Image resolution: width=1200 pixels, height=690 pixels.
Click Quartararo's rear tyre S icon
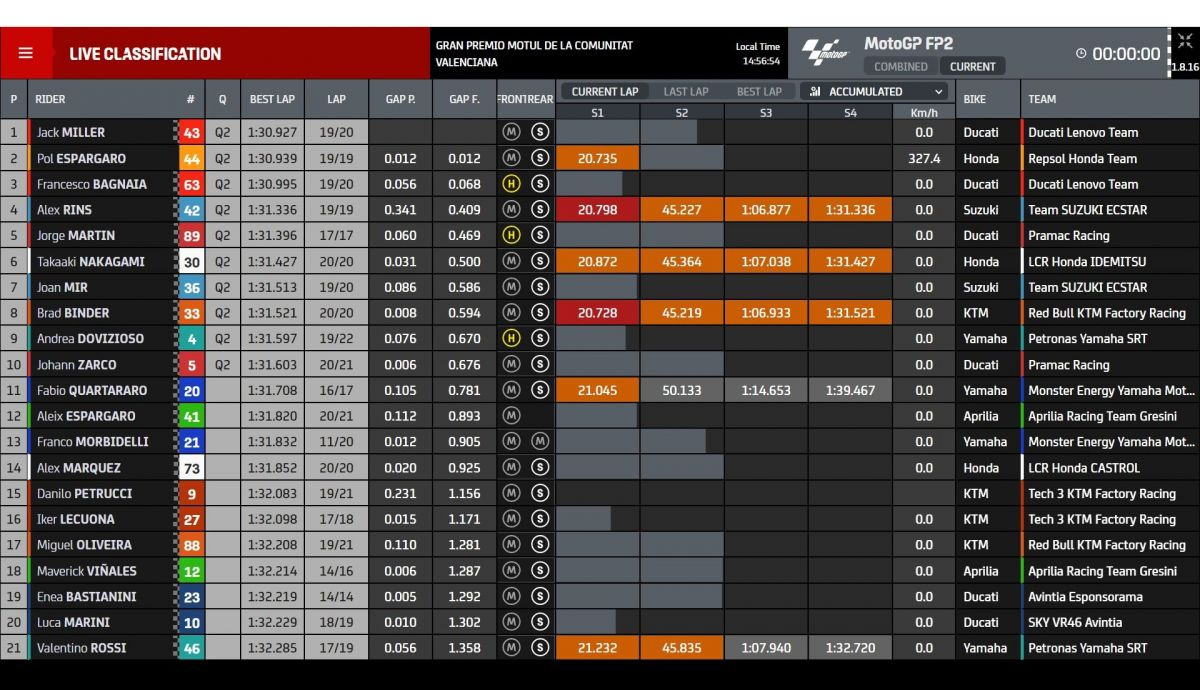(x=540, y=390)
